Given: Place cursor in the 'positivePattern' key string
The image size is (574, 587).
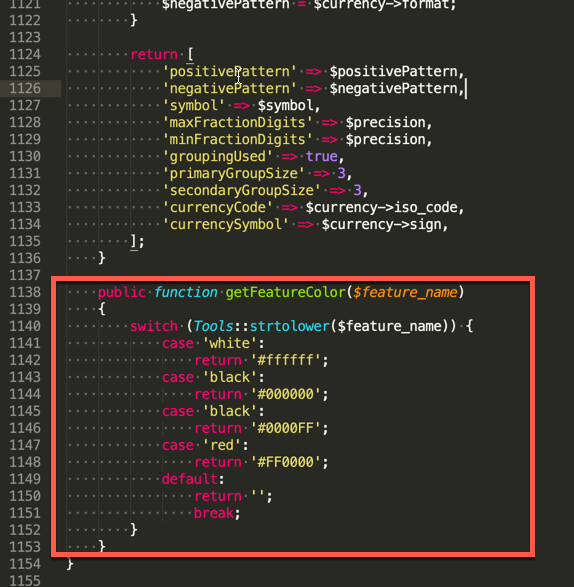Looking at the screenshot, I should pyautogui.click(x=230, y=72).
